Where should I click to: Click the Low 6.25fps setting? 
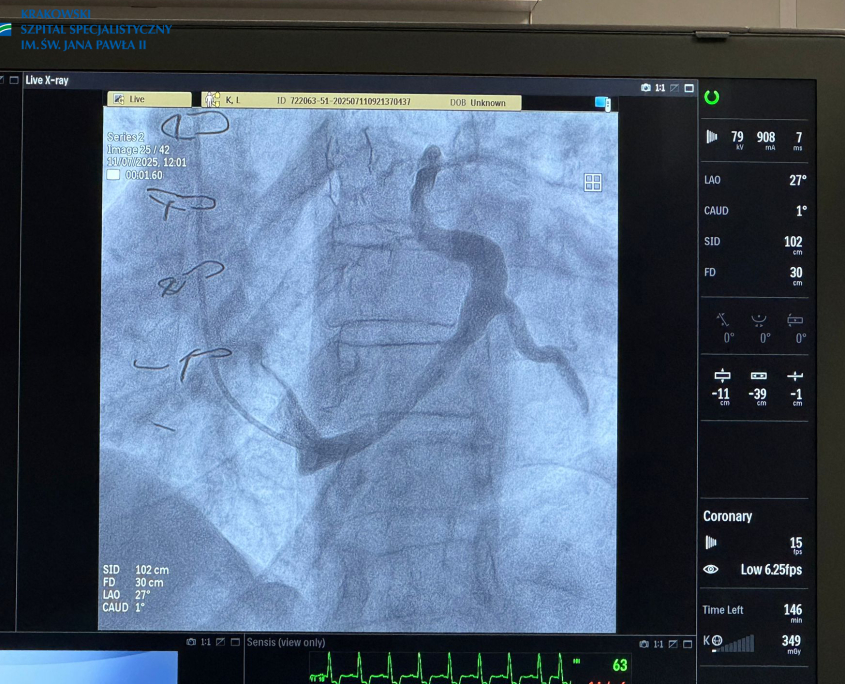click(x=771, y=570)
